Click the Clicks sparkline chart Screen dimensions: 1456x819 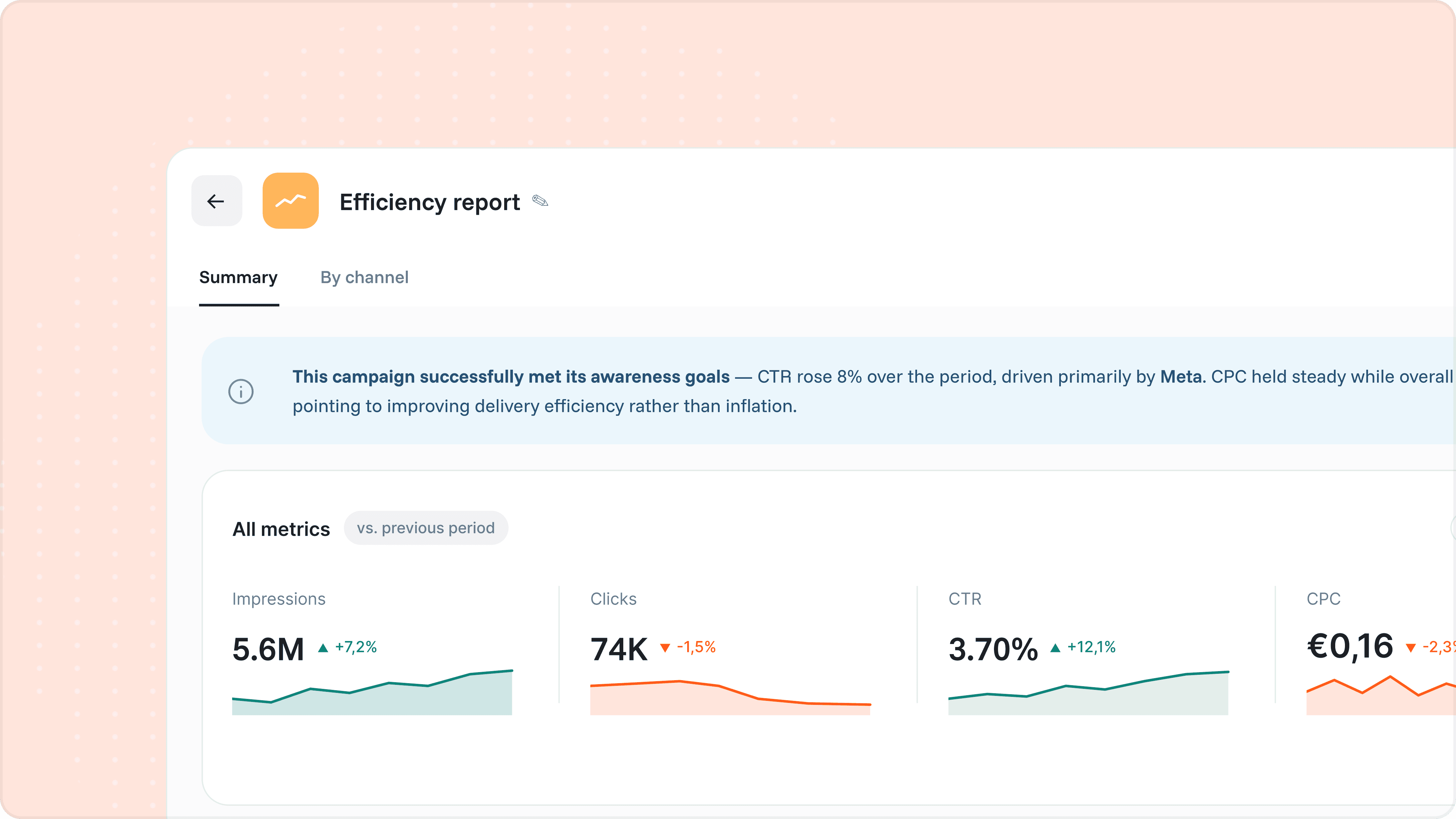[730, 698]
